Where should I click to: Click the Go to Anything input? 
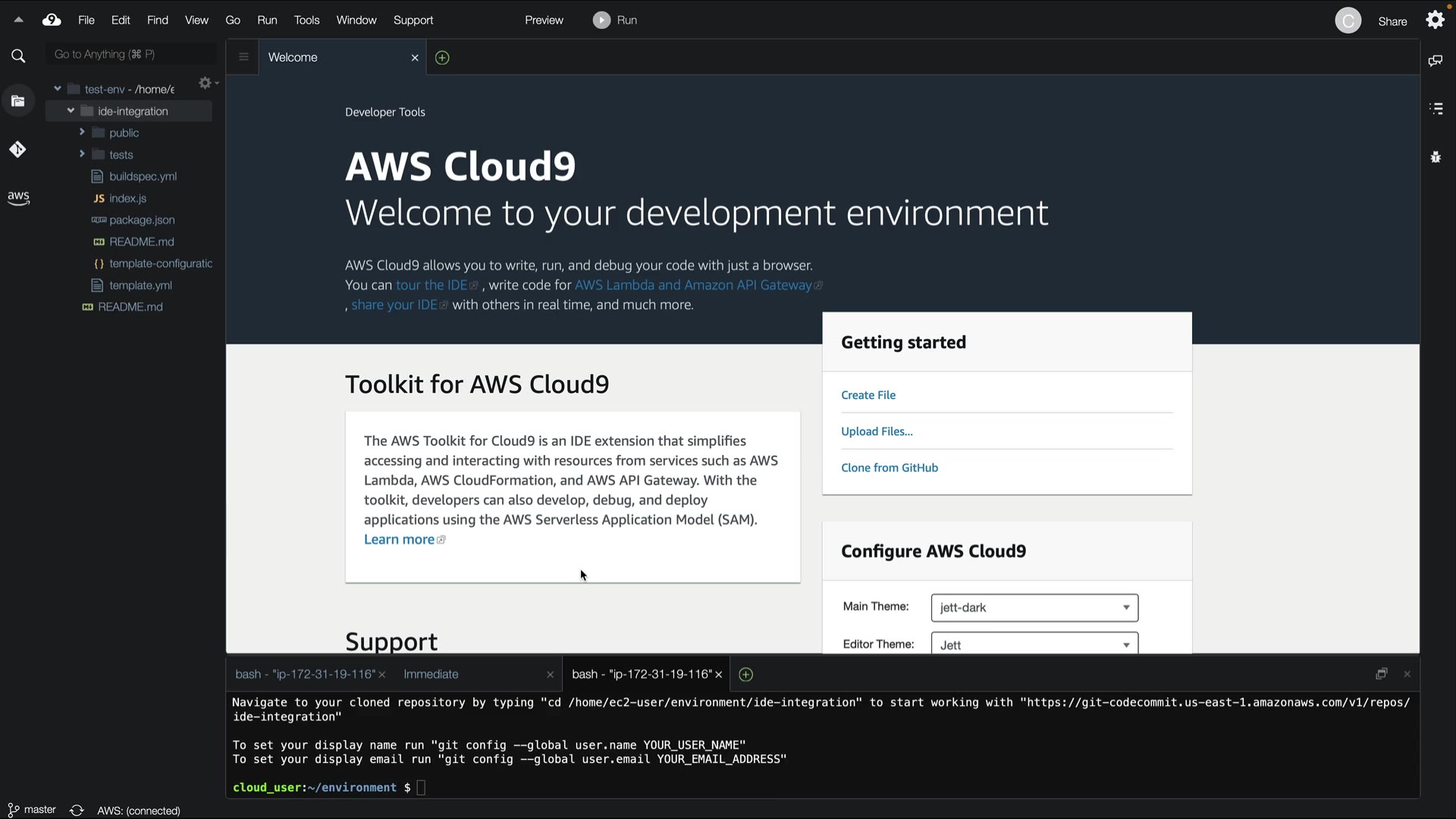(129, 55)
